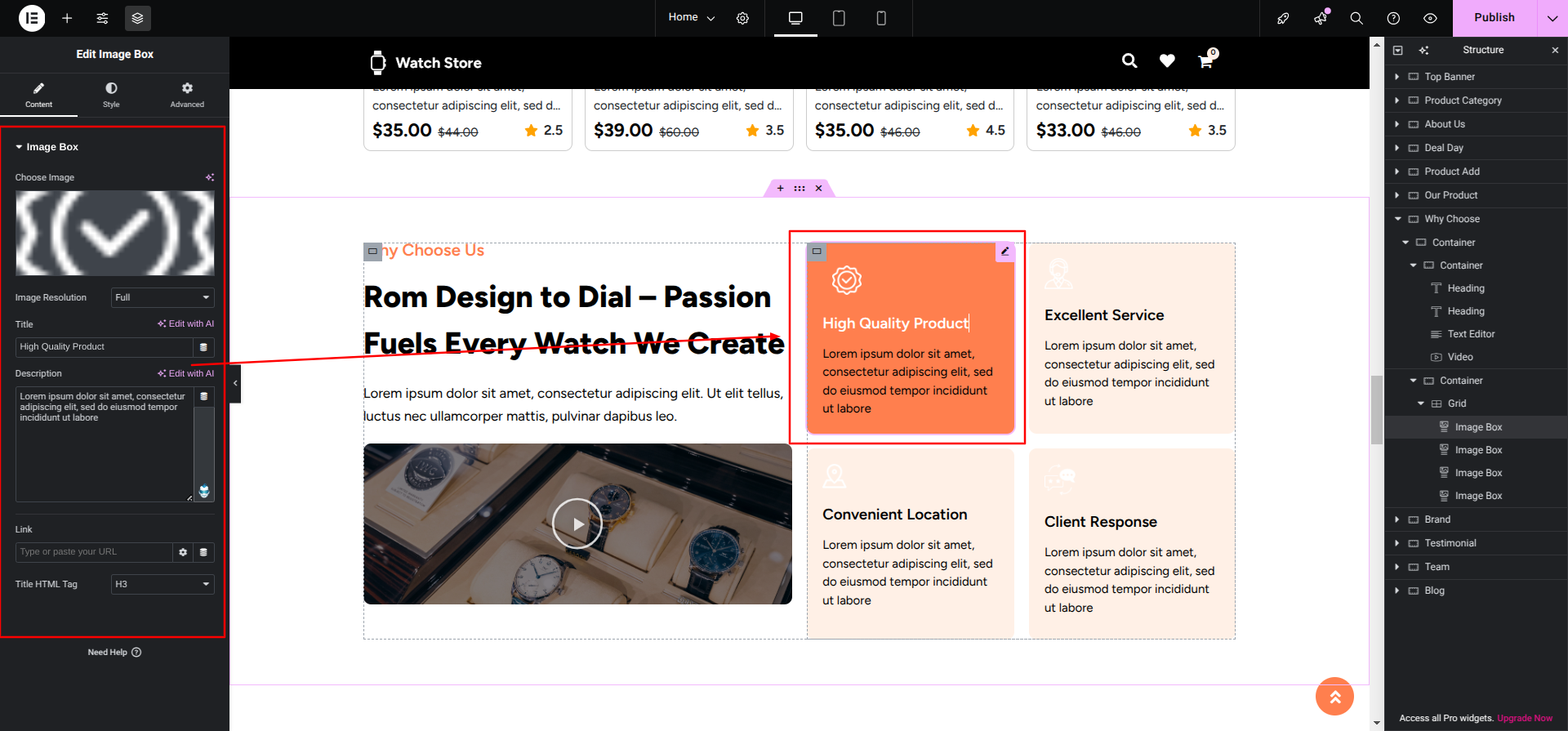The image size is (1568, 731).
Task: Click the Client Response box heading
Action: coord(1101,522)
